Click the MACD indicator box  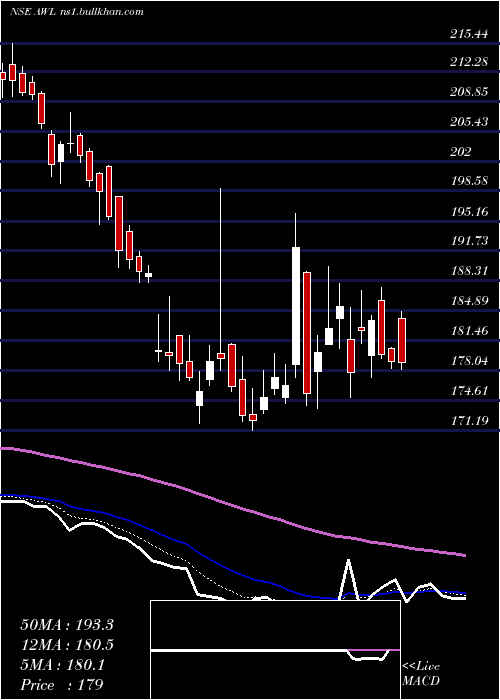coord(275,650)
